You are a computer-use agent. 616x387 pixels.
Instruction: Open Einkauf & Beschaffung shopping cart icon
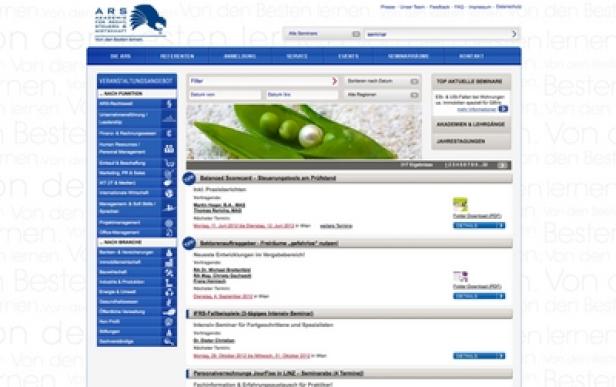pos(169,163)
